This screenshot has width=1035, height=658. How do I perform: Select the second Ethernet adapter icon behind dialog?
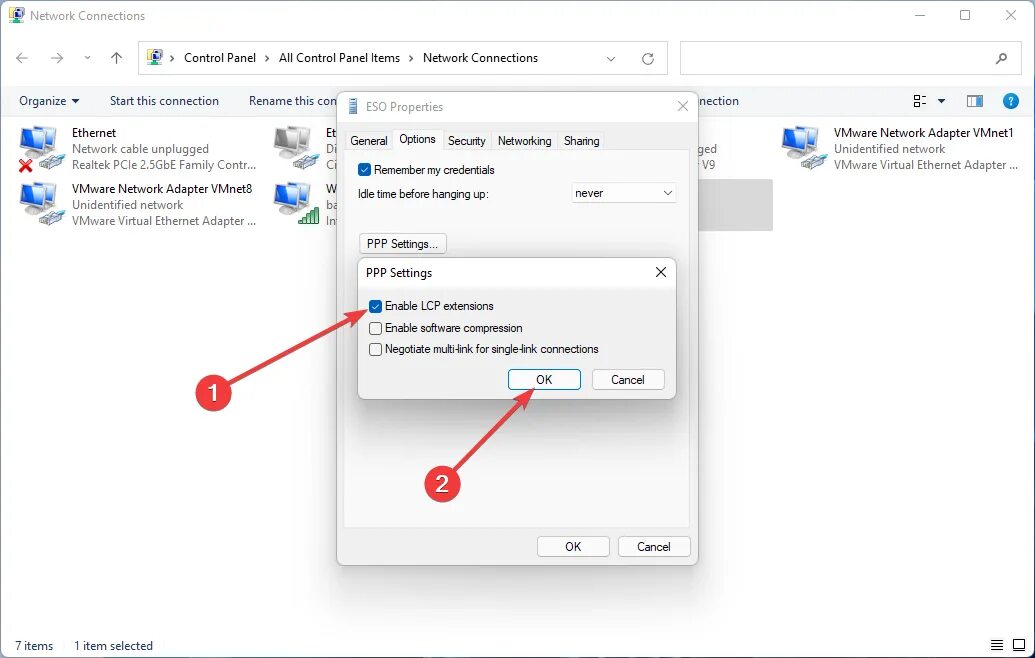(x=296, y=148)
